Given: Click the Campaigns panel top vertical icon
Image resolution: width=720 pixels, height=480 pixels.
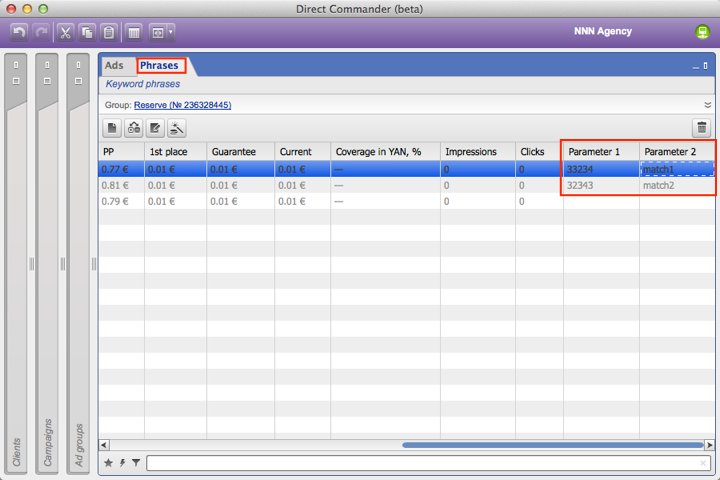Looking at the screenshot, I should point(47,65).
